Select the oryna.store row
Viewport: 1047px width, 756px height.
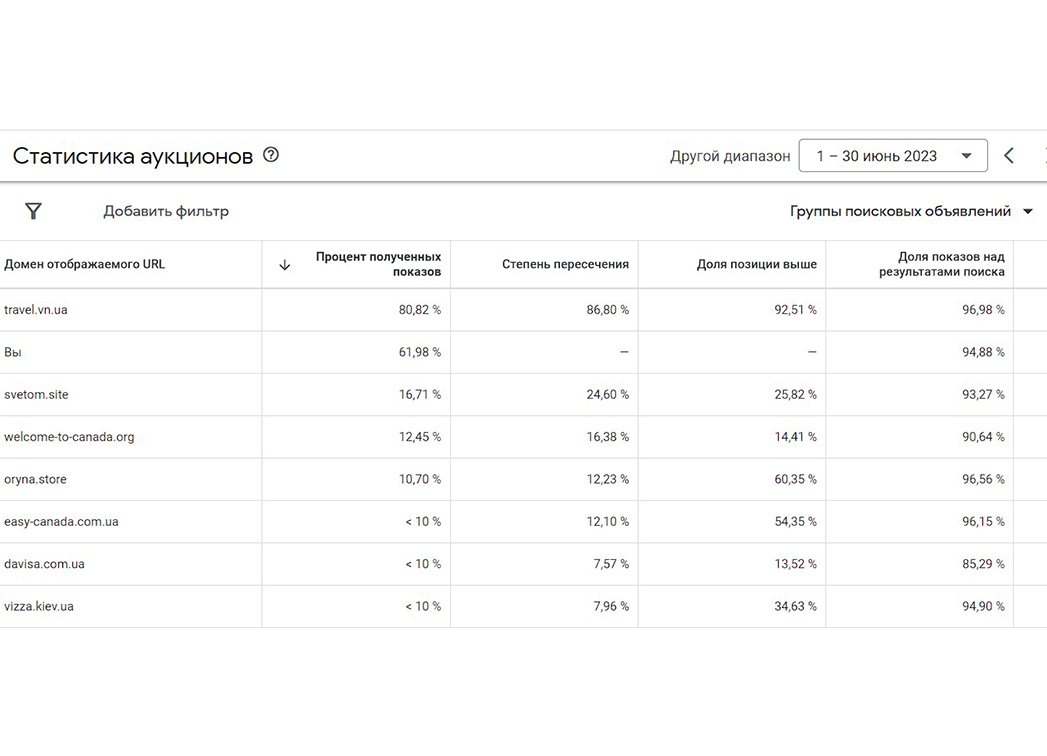(524, 480)
